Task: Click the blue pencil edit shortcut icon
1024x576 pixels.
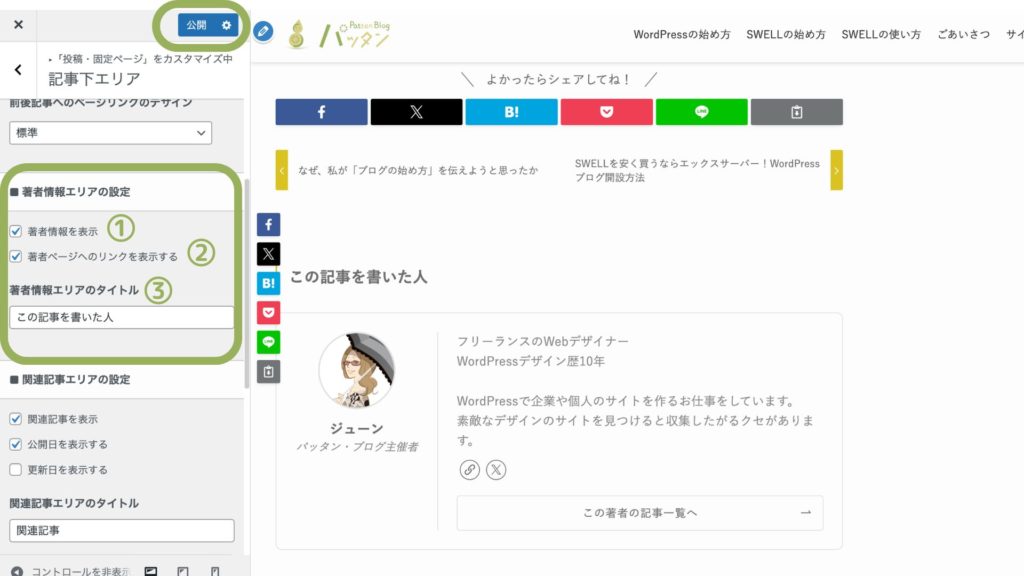Action: 263,31
